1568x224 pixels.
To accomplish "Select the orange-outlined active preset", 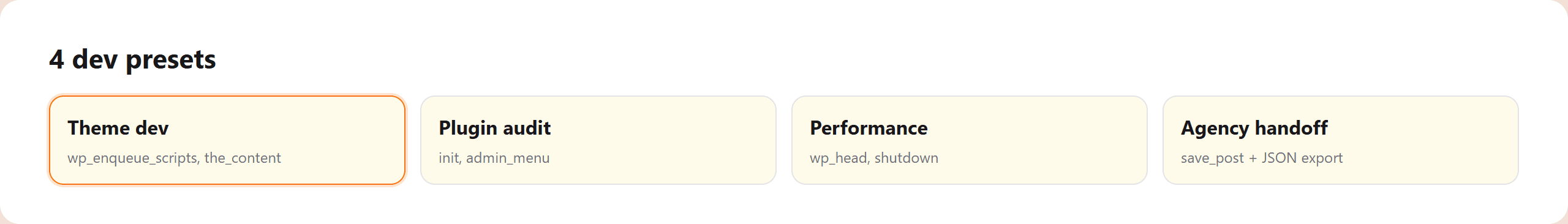I will [227, 140].
